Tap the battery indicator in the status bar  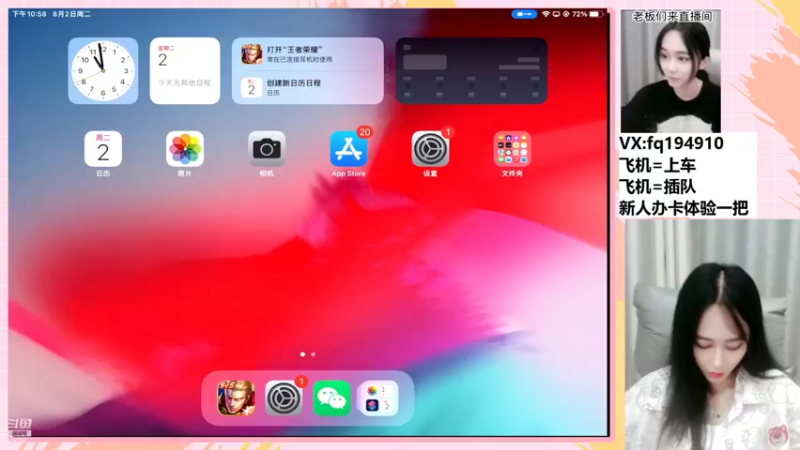pos(595,14)
